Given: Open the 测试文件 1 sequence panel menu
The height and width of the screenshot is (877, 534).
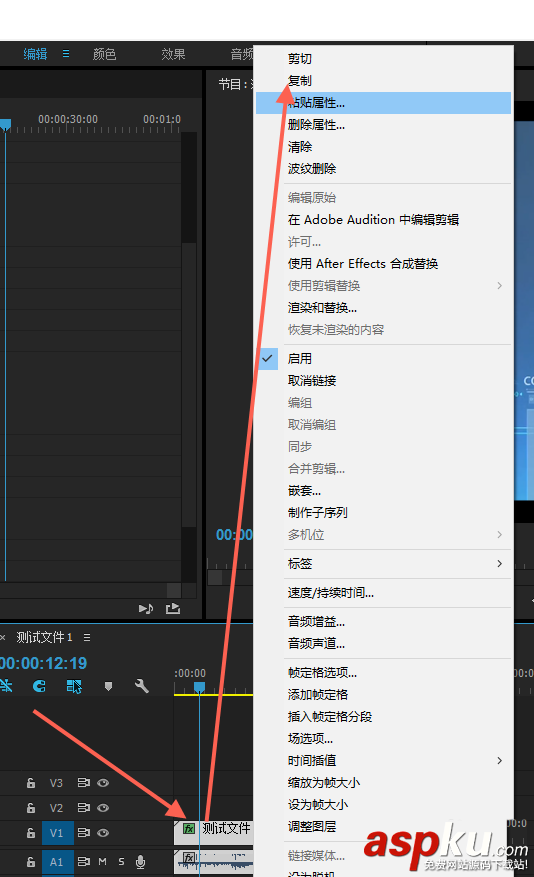Looking at the screenshot, I should pyautogui.click(x=87, y=637).
